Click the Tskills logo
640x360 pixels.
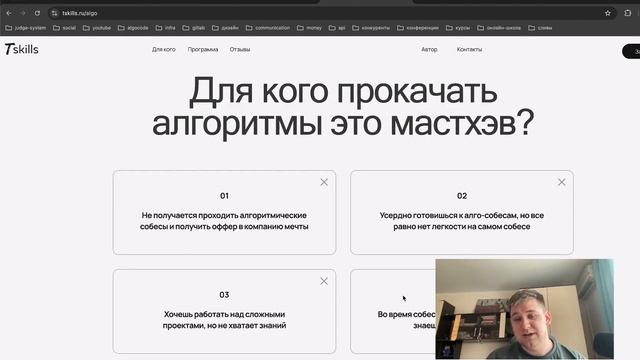pos(22,49)
